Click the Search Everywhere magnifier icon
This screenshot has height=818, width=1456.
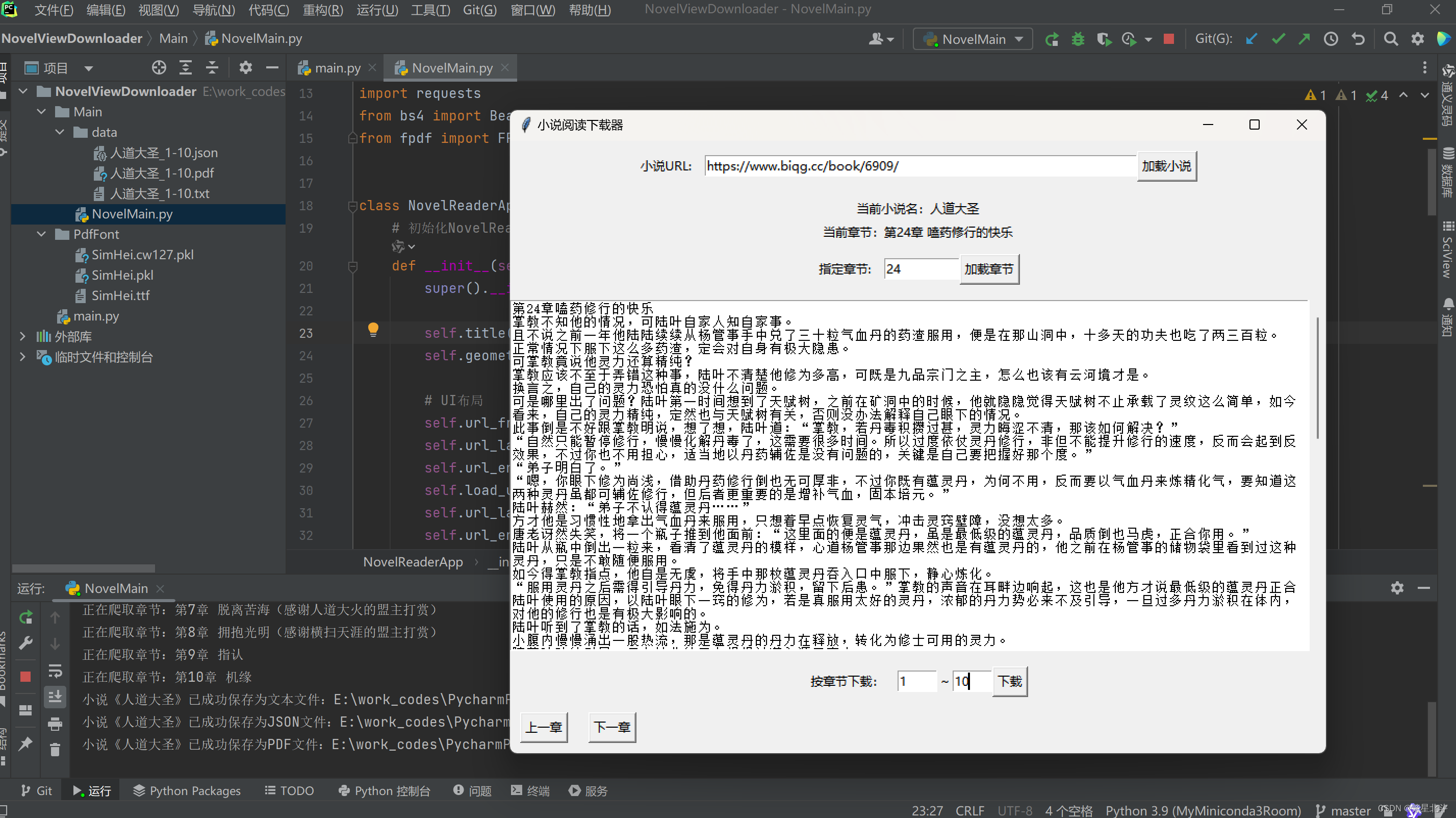[x=1390, y=39]
